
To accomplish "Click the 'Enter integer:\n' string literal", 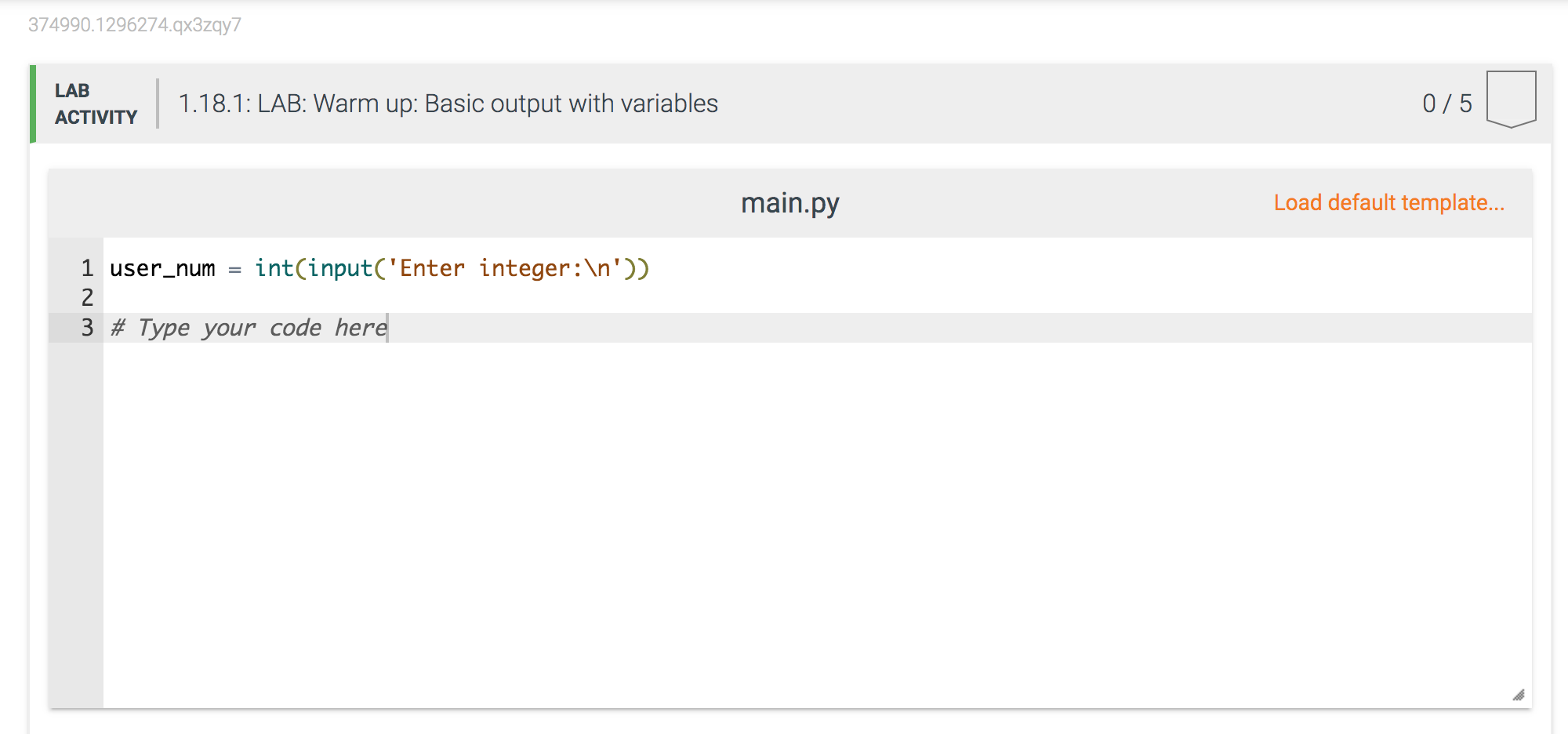I will (x=505, y=268).
